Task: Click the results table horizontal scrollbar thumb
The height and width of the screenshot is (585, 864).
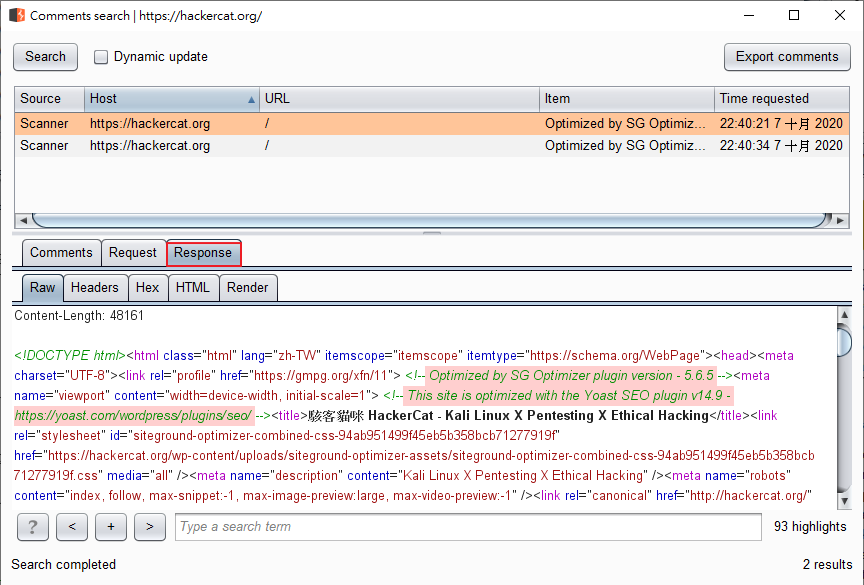Action: (431, 220)
